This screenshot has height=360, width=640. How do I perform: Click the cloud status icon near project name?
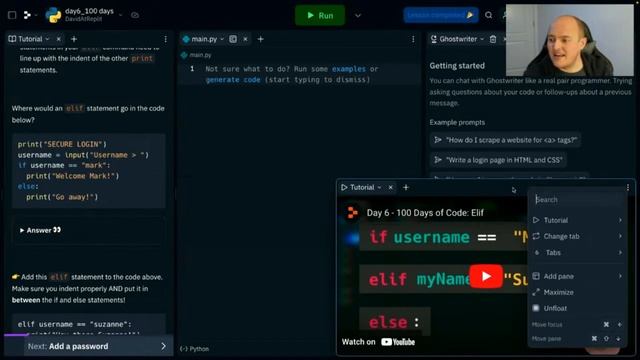click(135, 15)
